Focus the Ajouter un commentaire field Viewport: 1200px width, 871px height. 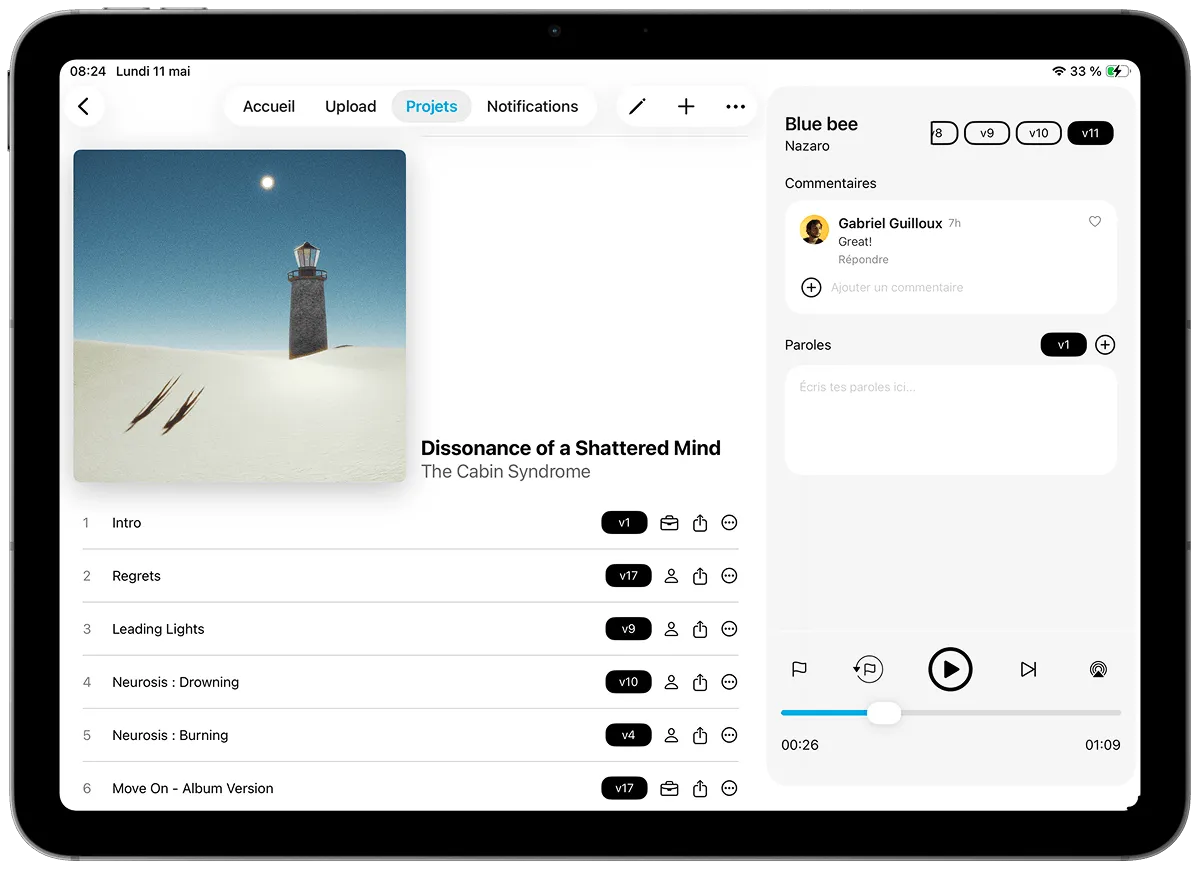(x=897, y=288)
